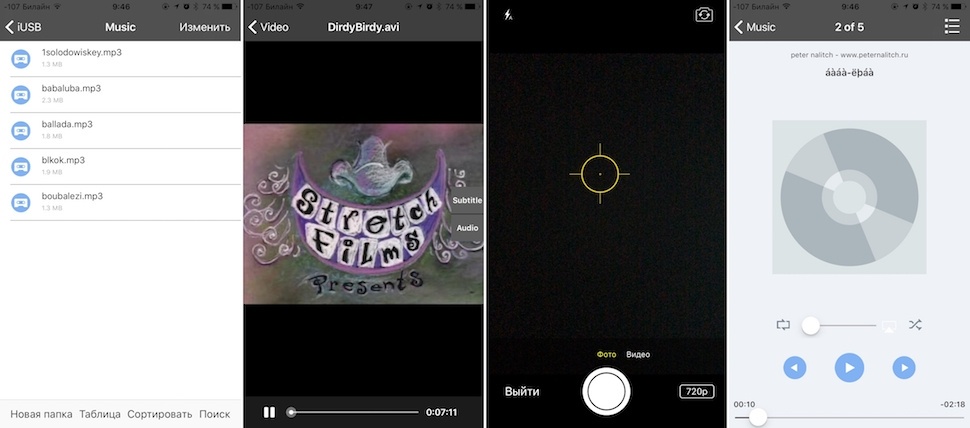The height and width of the screenshot is (428, 970).
Task: Skip to next track
Action: point(904,368)
